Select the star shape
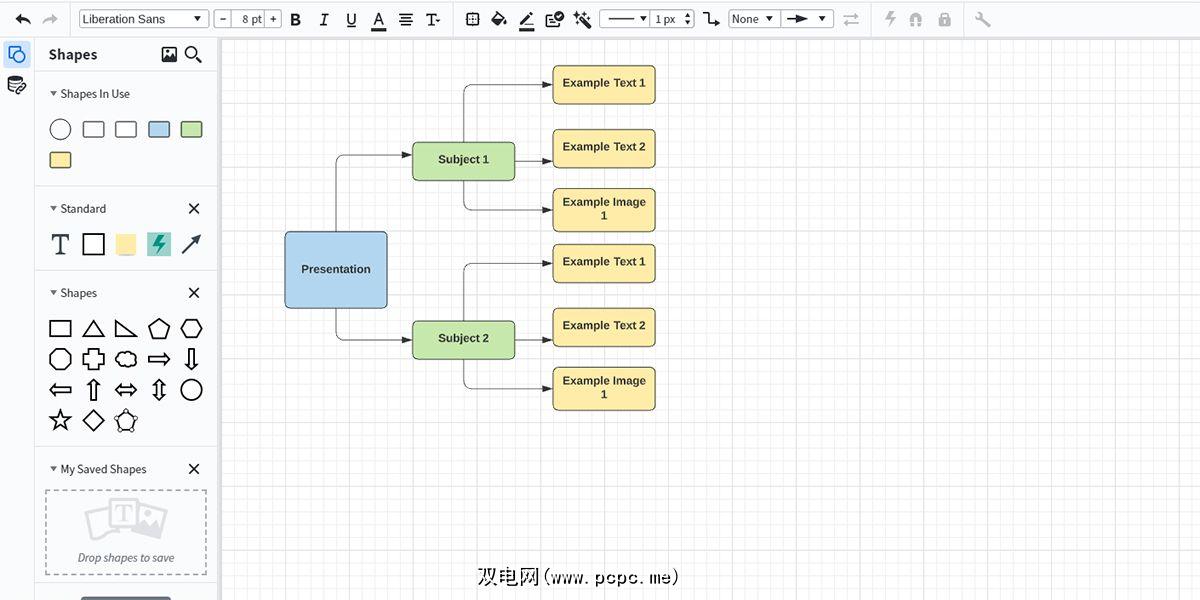Viewport: 1200px width, 600px height. [60, 420]
